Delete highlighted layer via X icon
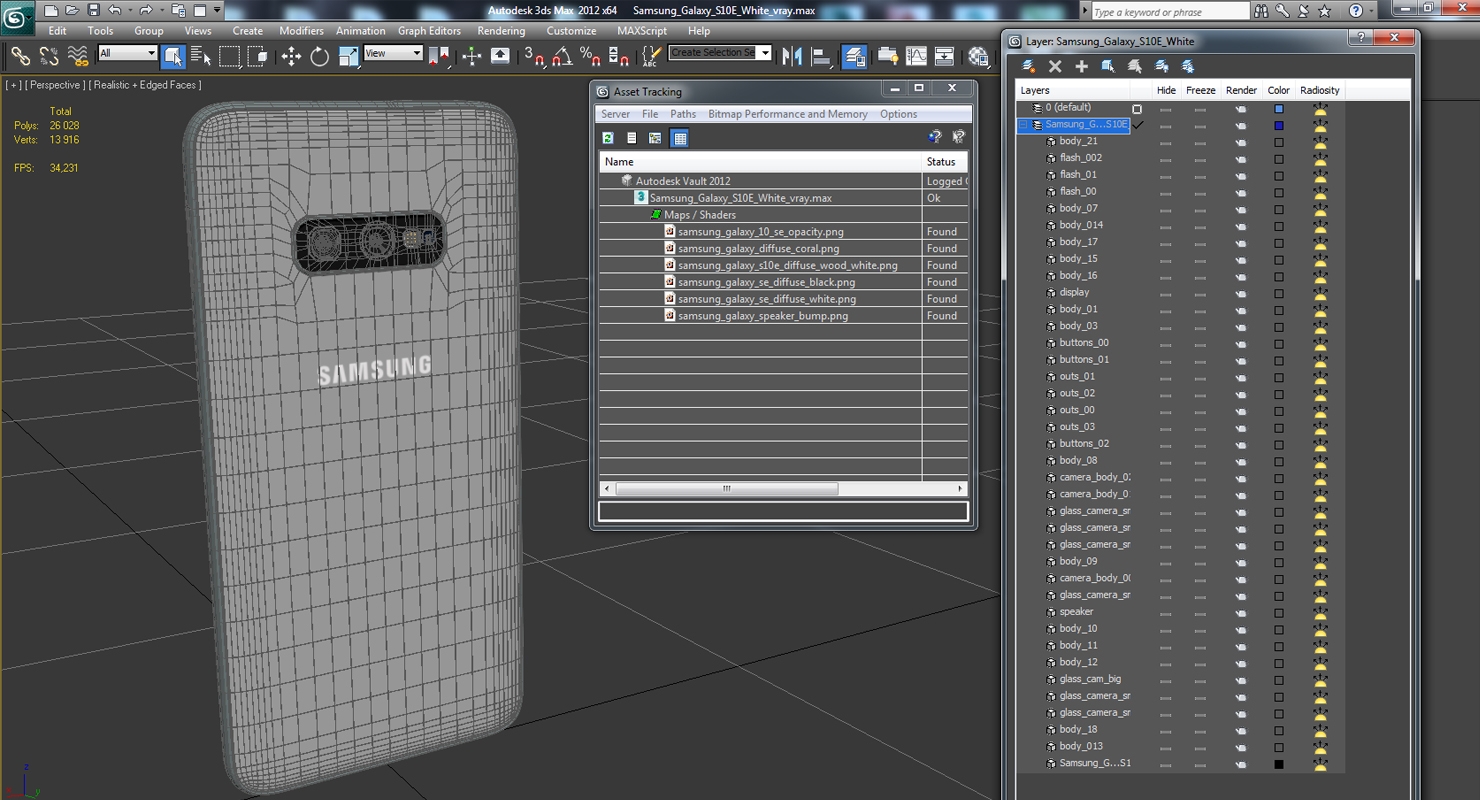 [1055, 66]
